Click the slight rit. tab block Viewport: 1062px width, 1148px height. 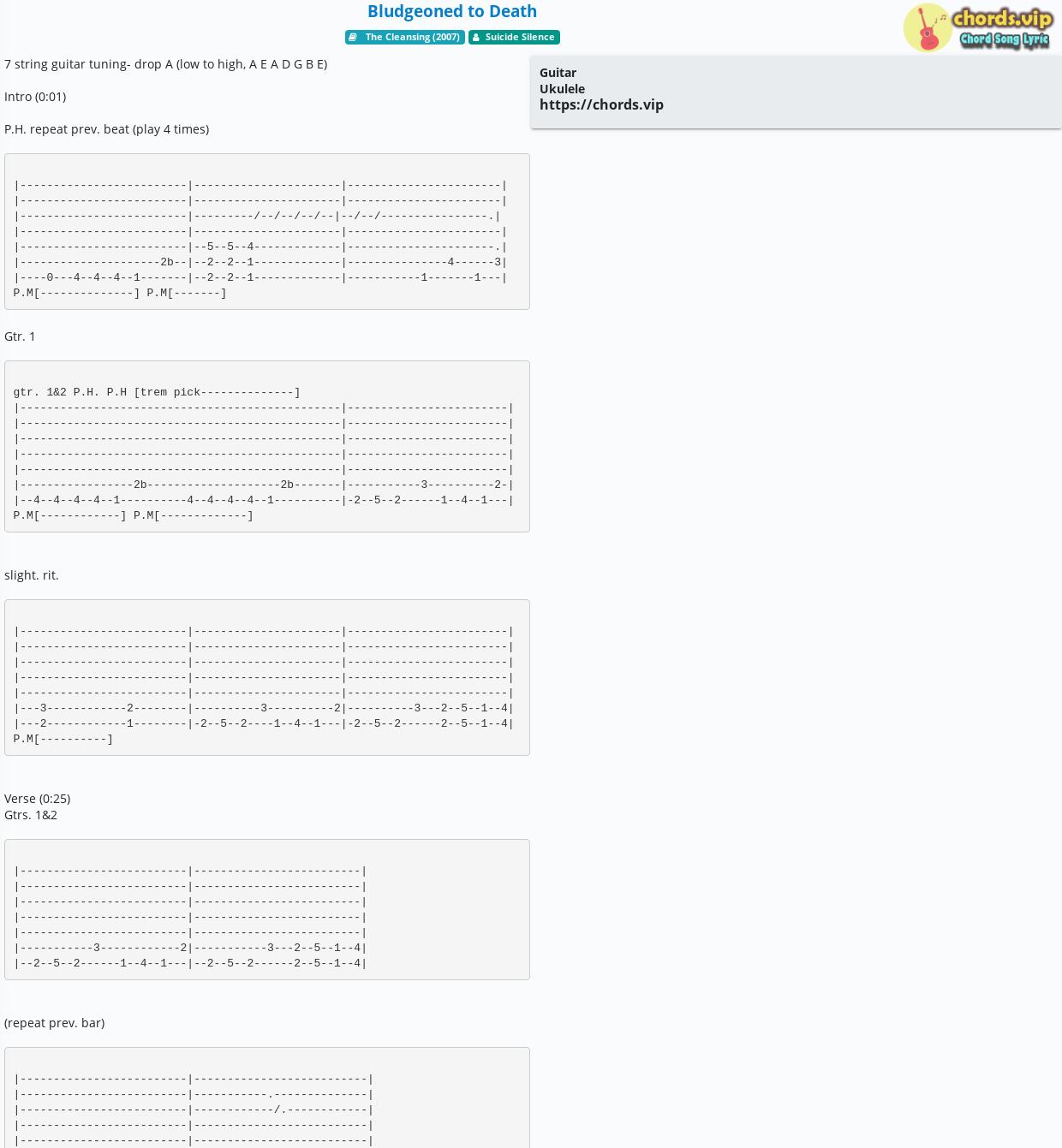(267, 677)
